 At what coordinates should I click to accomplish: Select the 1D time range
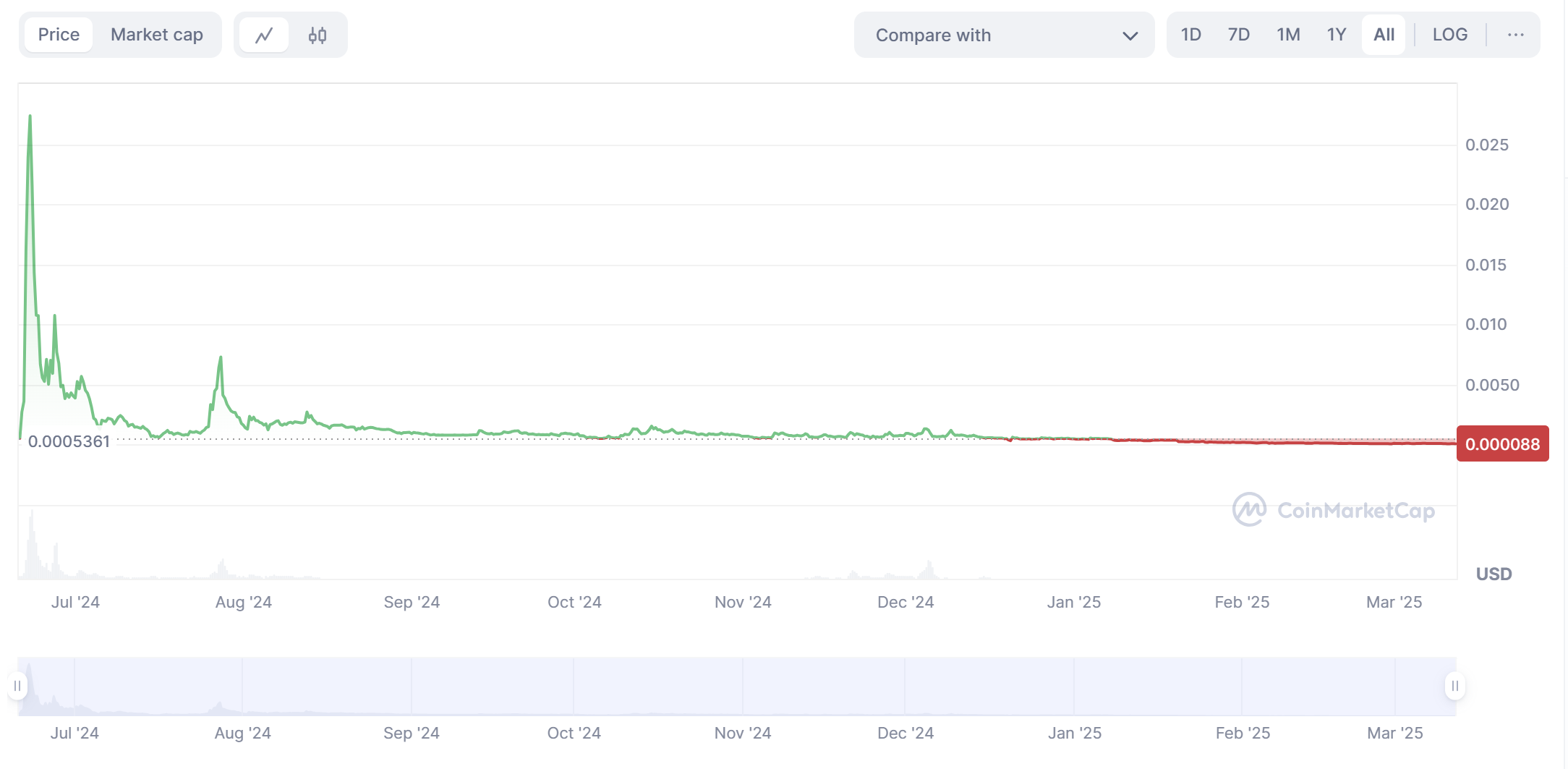click(x=1190, y=35)
